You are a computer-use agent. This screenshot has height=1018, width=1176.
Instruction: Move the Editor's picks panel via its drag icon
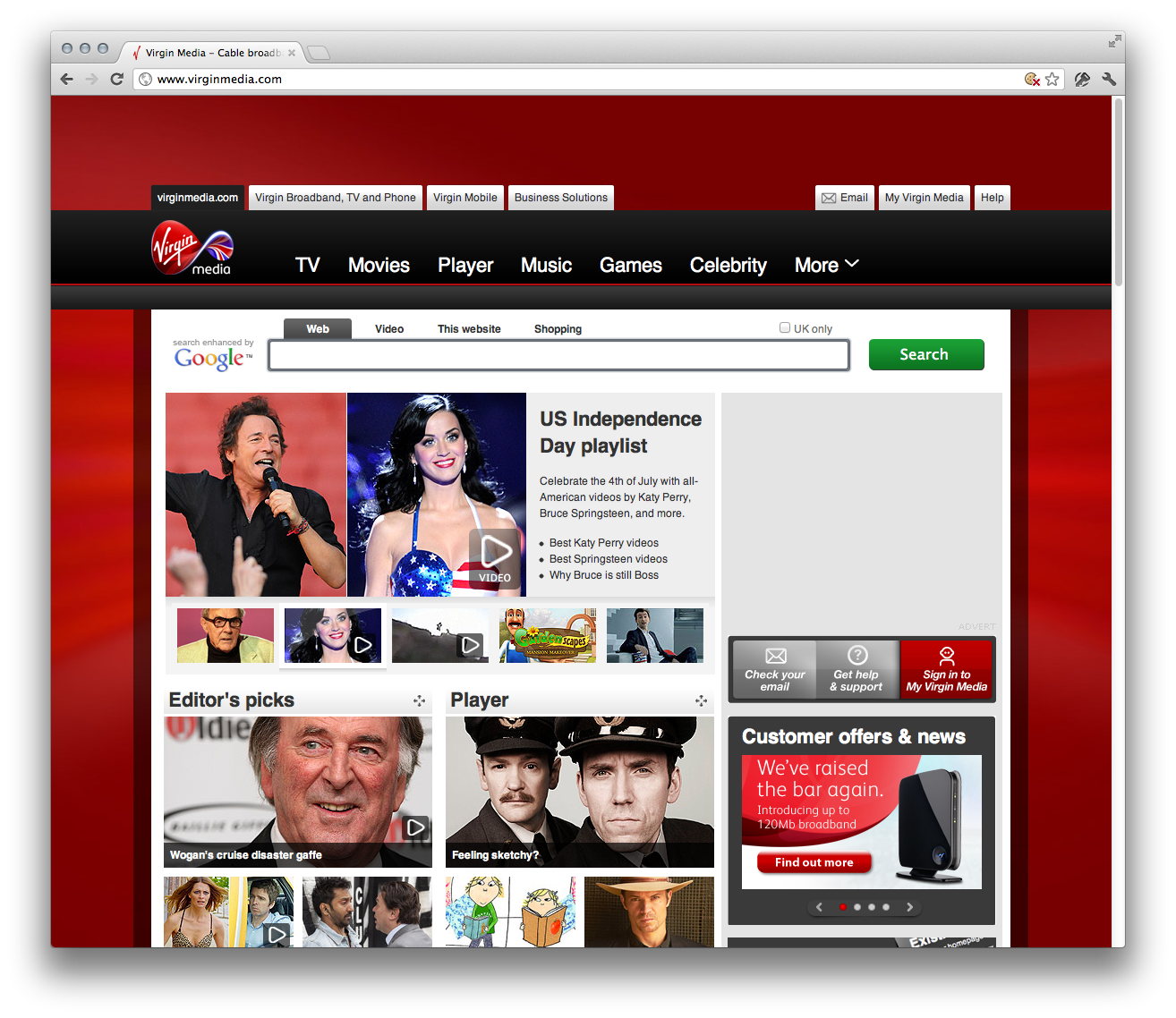419,700
